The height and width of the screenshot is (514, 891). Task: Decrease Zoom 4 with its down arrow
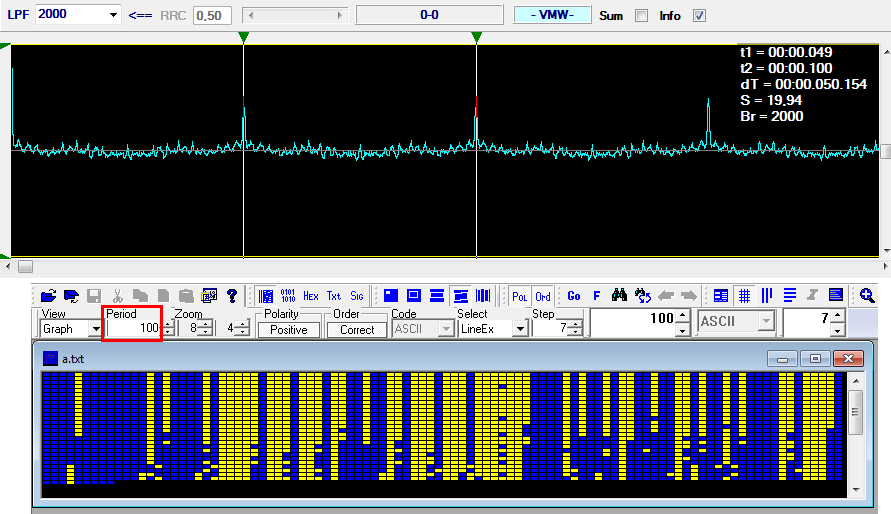[243, 332]
